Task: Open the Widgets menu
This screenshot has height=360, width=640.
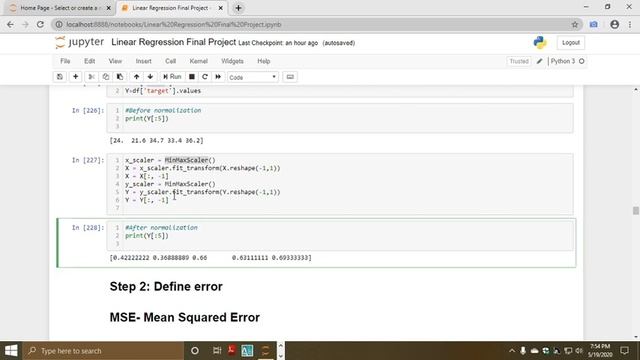Action: point(232,61)
